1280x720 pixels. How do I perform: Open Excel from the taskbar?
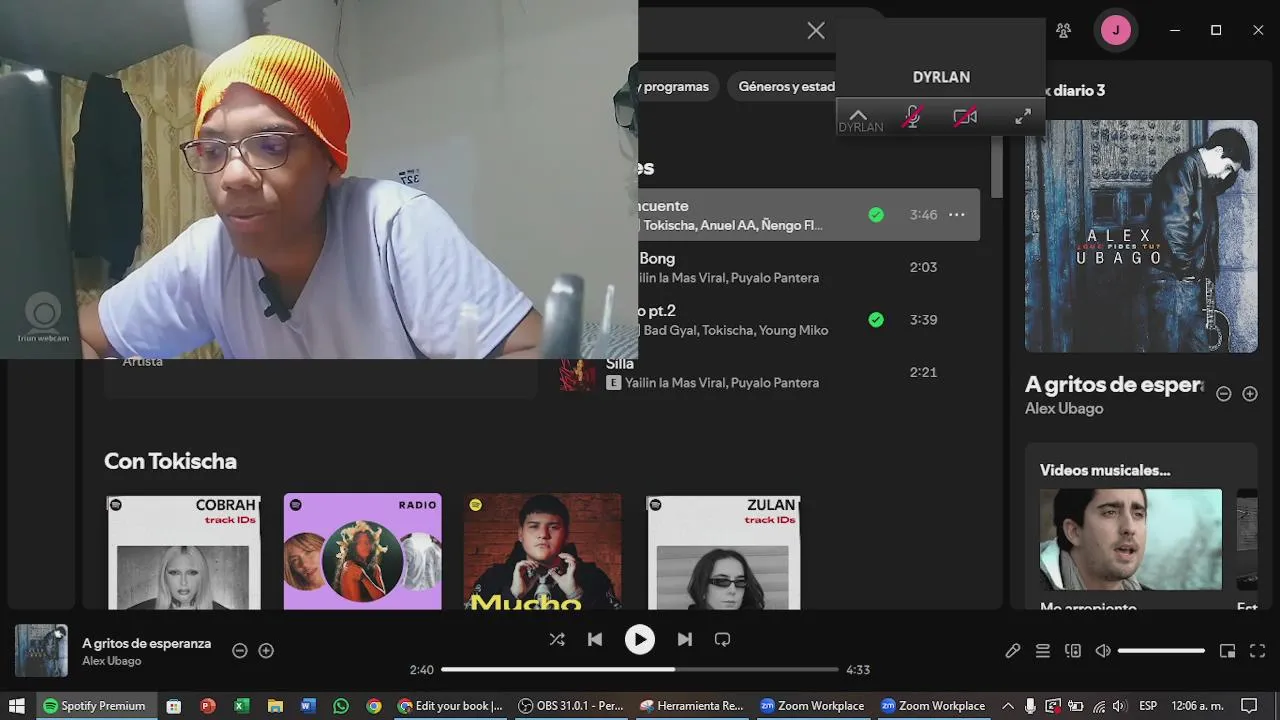click(241, 706)
